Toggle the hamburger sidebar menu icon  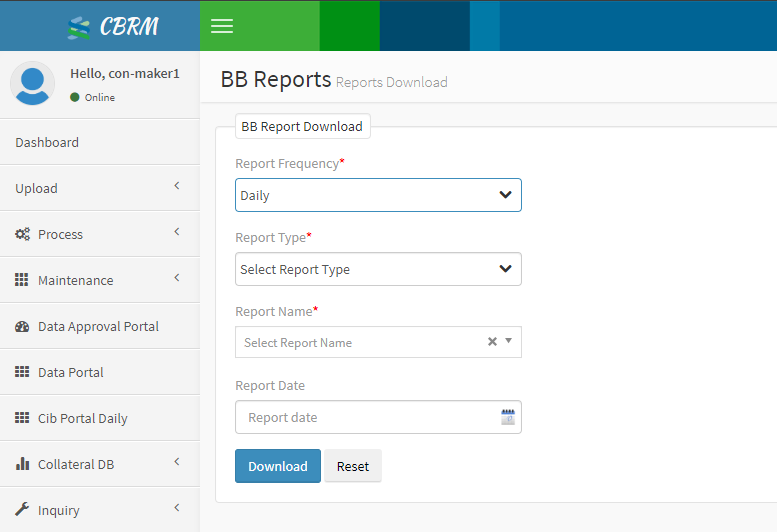point(222,26)
